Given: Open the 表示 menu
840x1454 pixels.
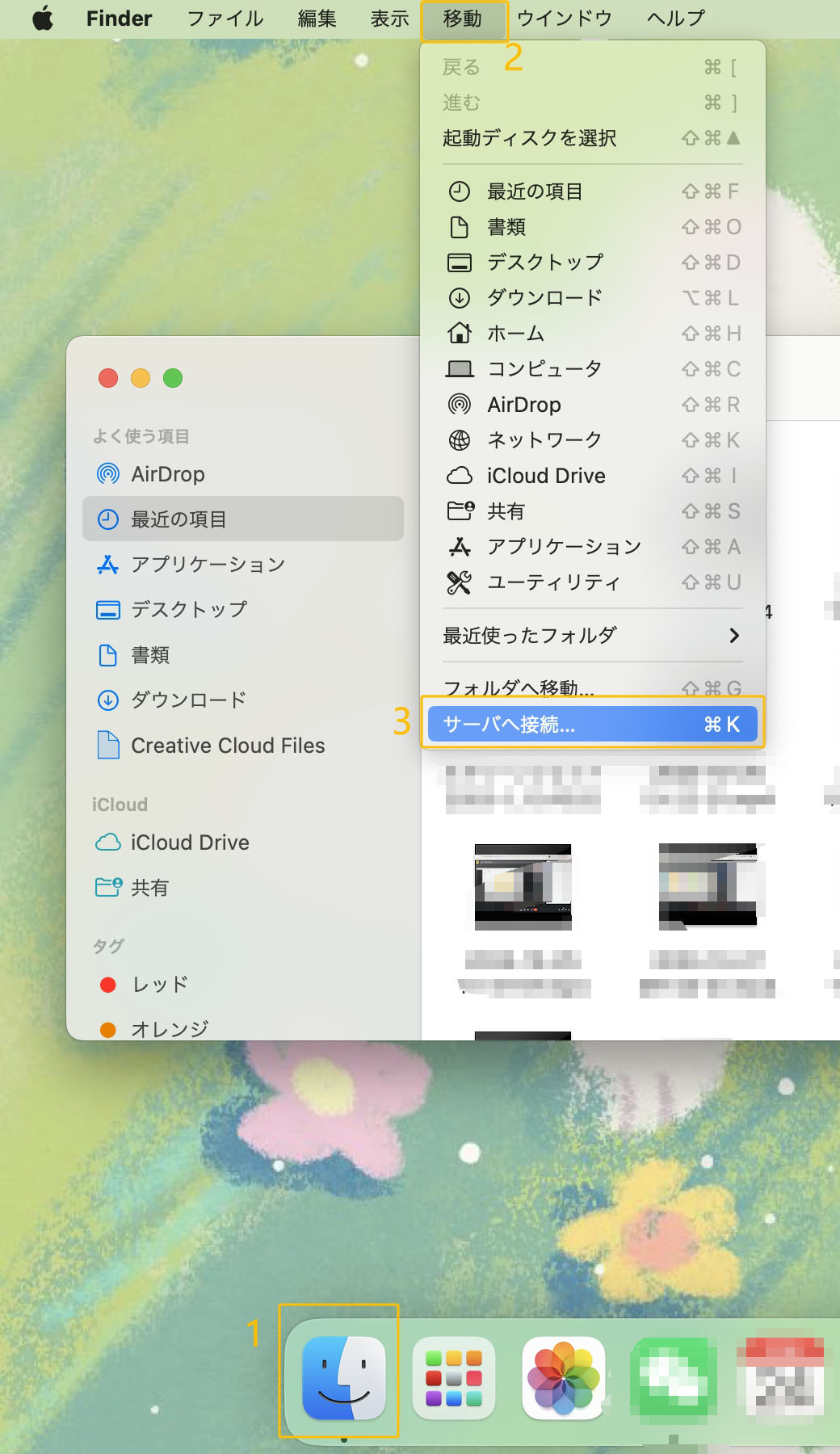Looking at the screenshot, I should 389,18.
